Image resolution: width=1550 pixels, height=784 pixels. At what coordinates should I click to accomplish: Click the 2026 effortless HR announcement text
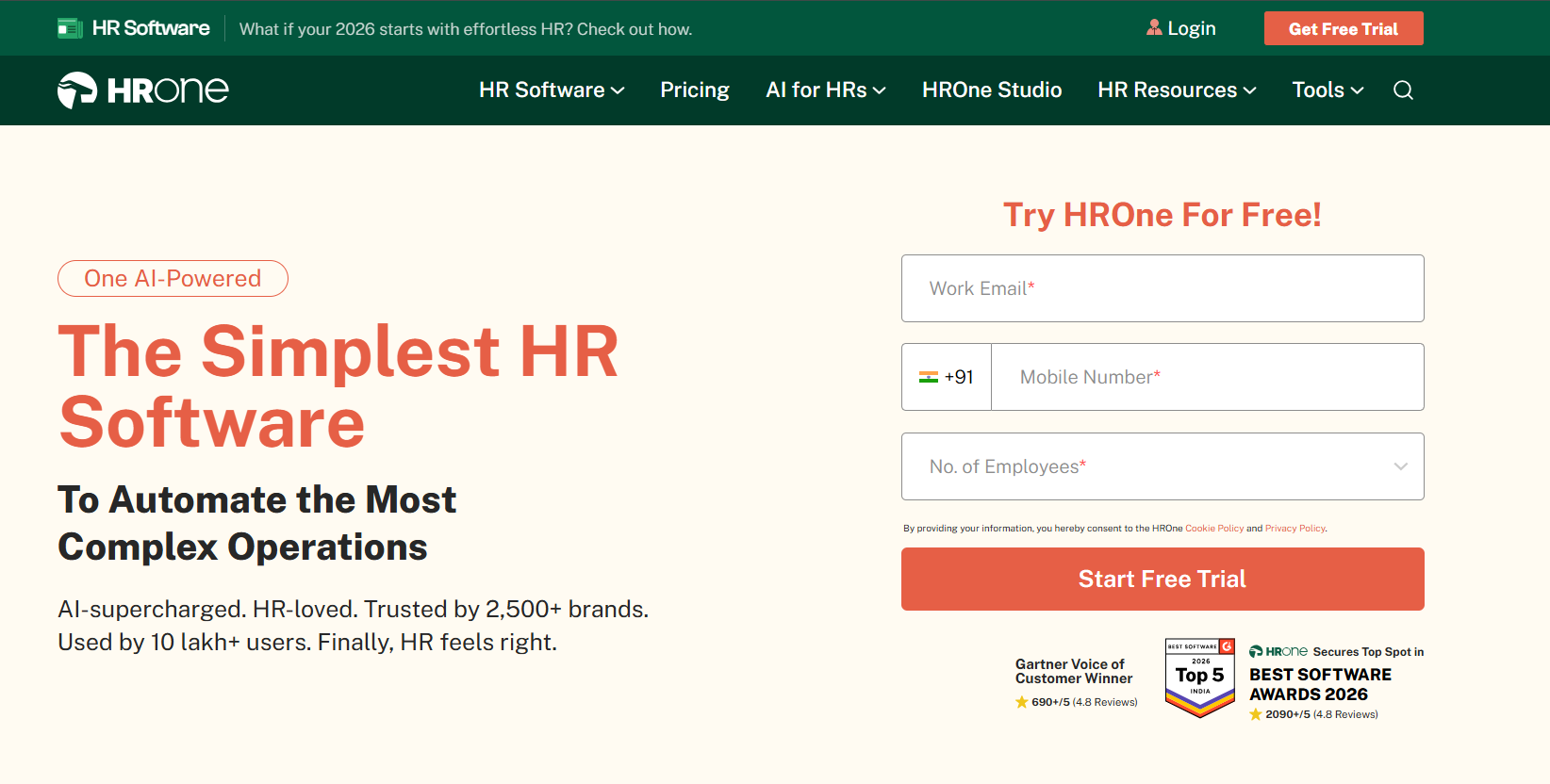click(x=466, y=29)
